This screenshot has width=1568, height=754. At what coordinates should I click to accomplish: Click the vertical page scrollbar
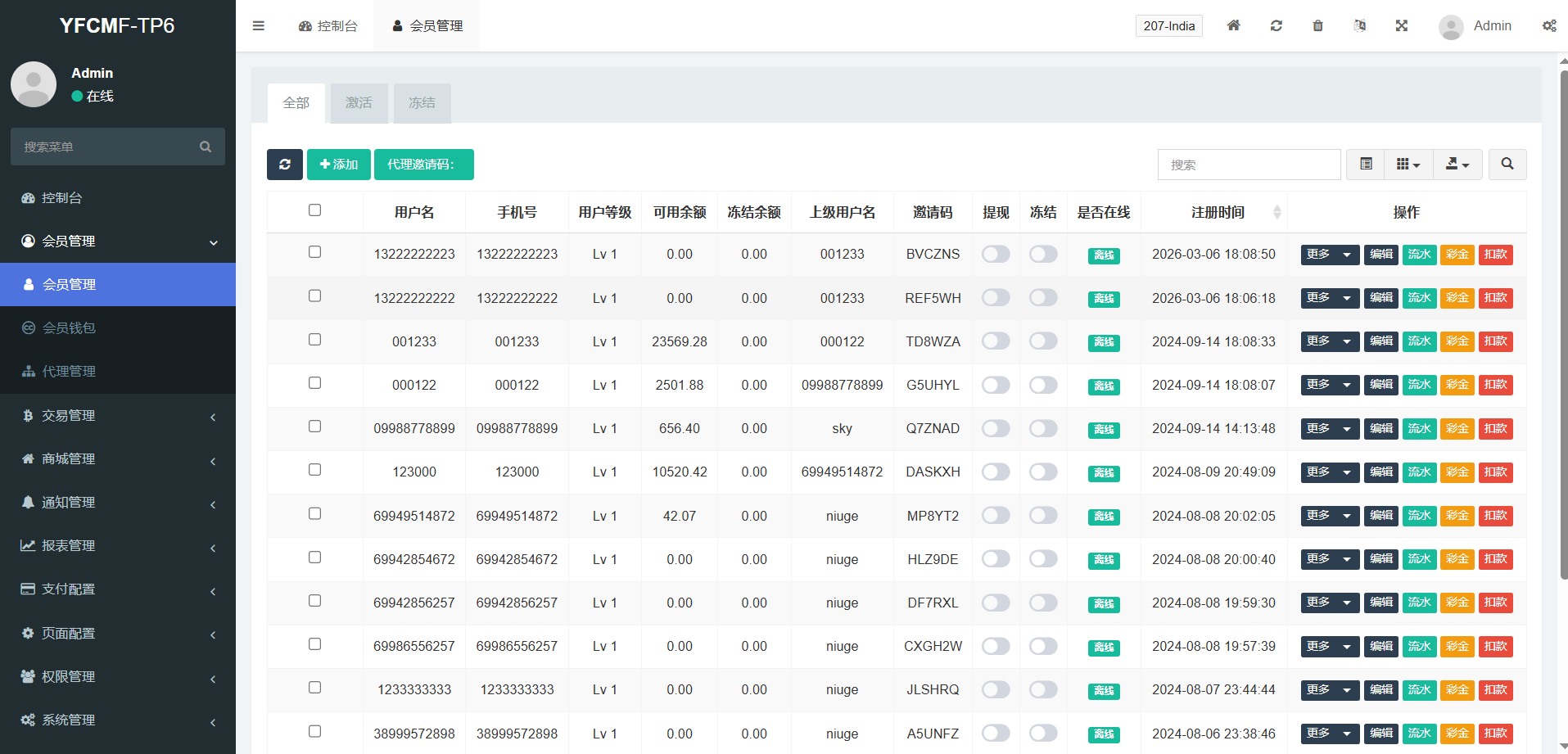1563,327
